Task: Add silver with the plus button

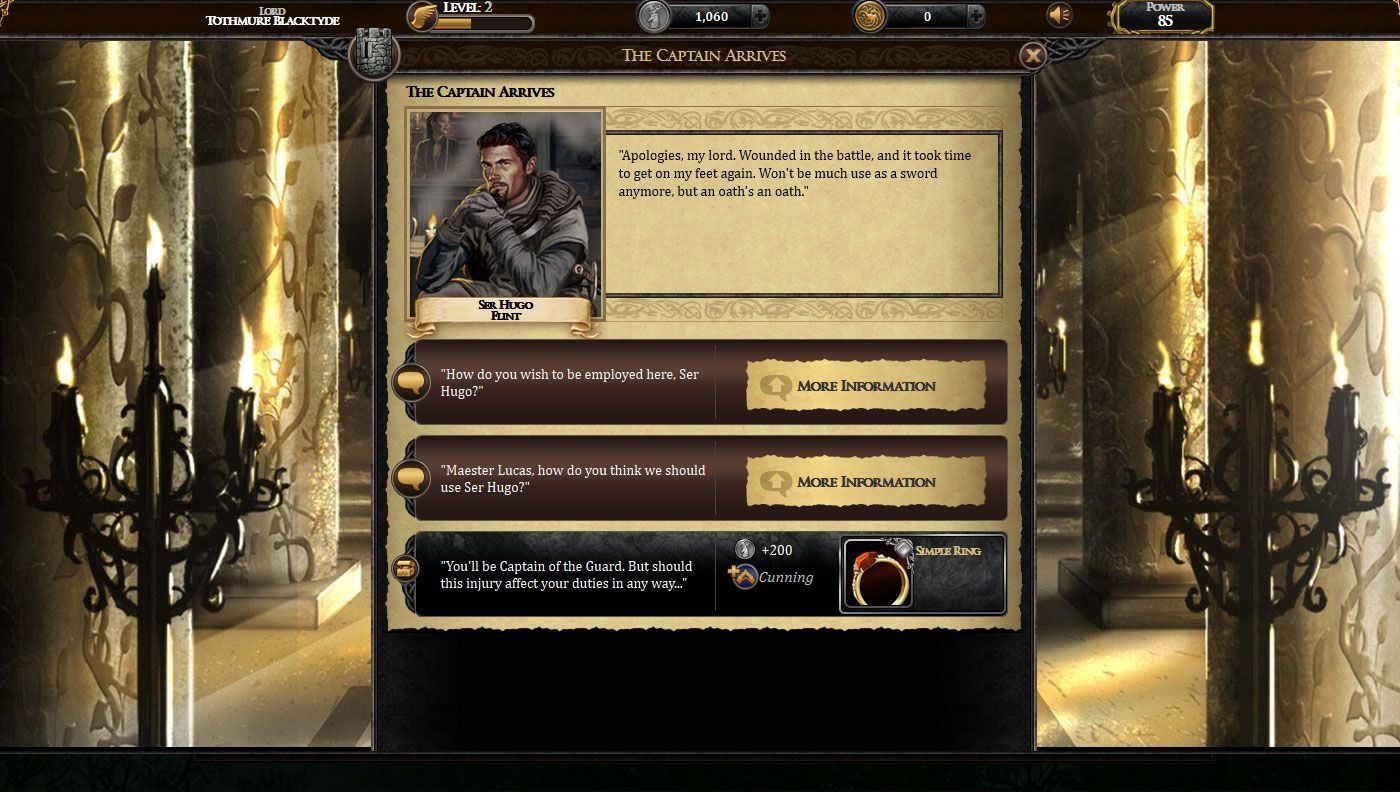Action: pyautogui.click(x=760, y=16)
